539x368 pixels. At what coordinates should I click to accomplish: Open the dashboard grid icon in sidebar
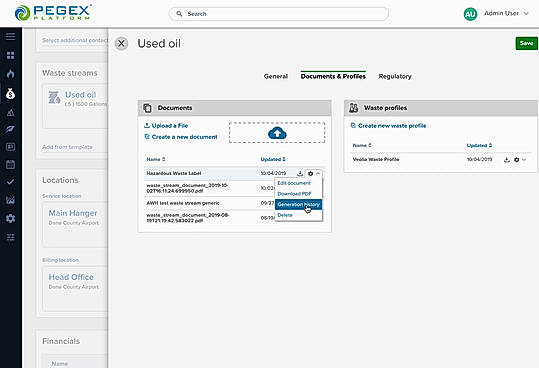point(10,55)
